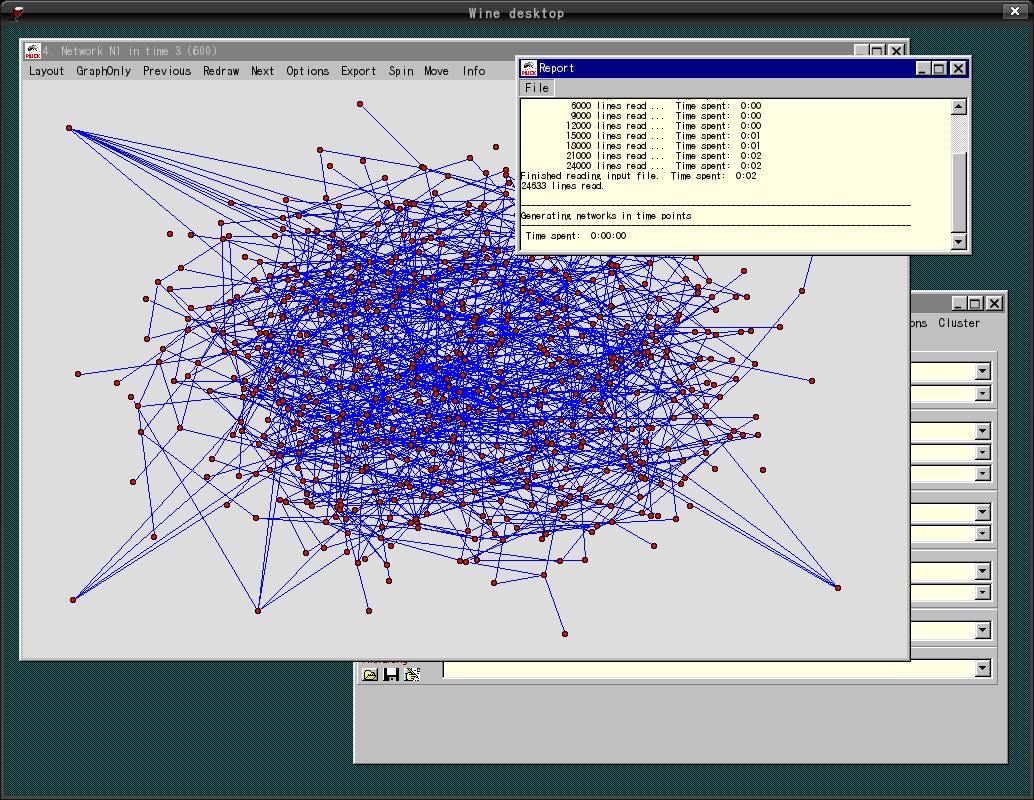Screen dimensions: 1034x800
Task: Click the floppy disk save icon
Action: [391, 675]
